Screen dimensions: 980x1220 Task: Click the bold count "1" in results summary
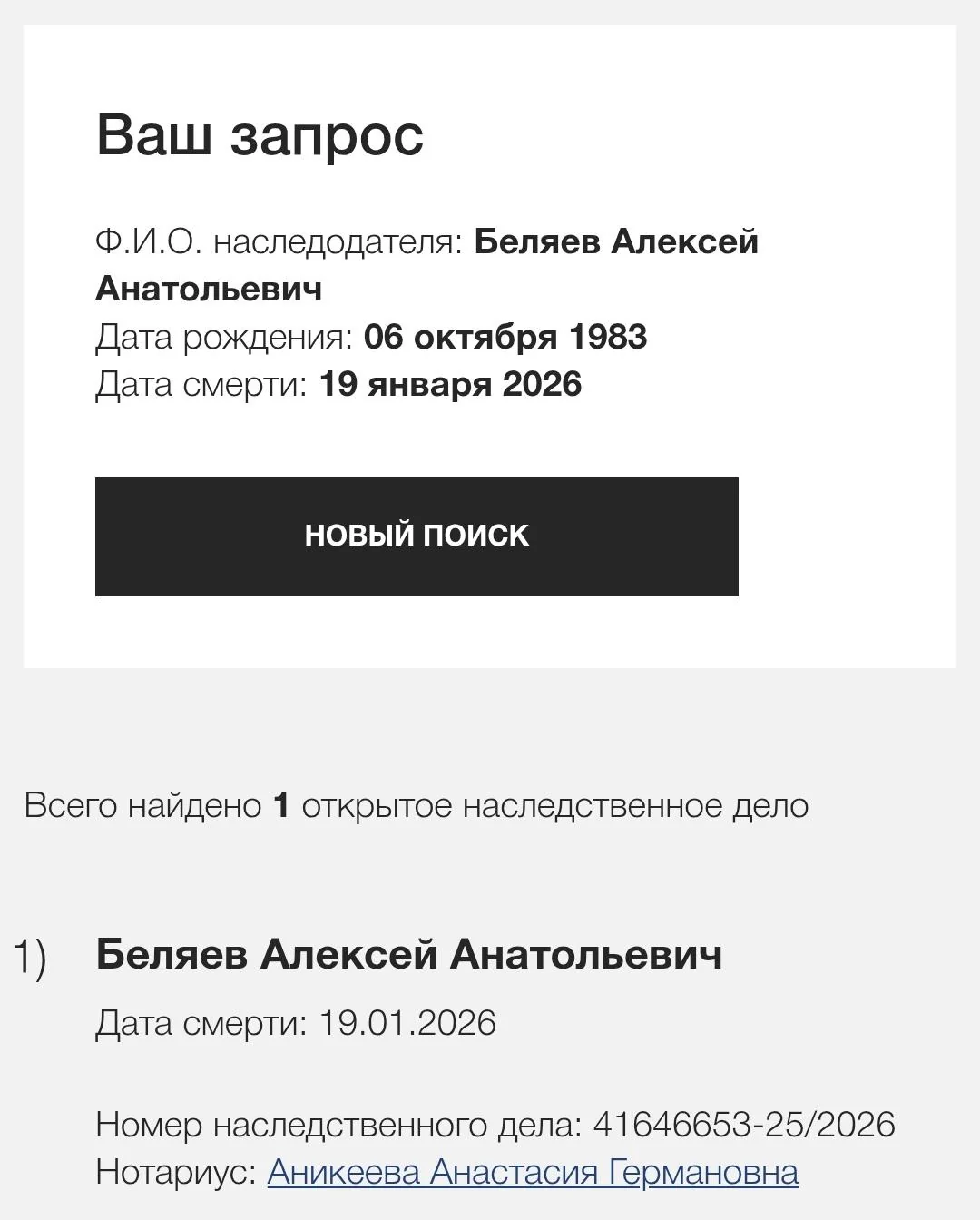tap(281, 806)
